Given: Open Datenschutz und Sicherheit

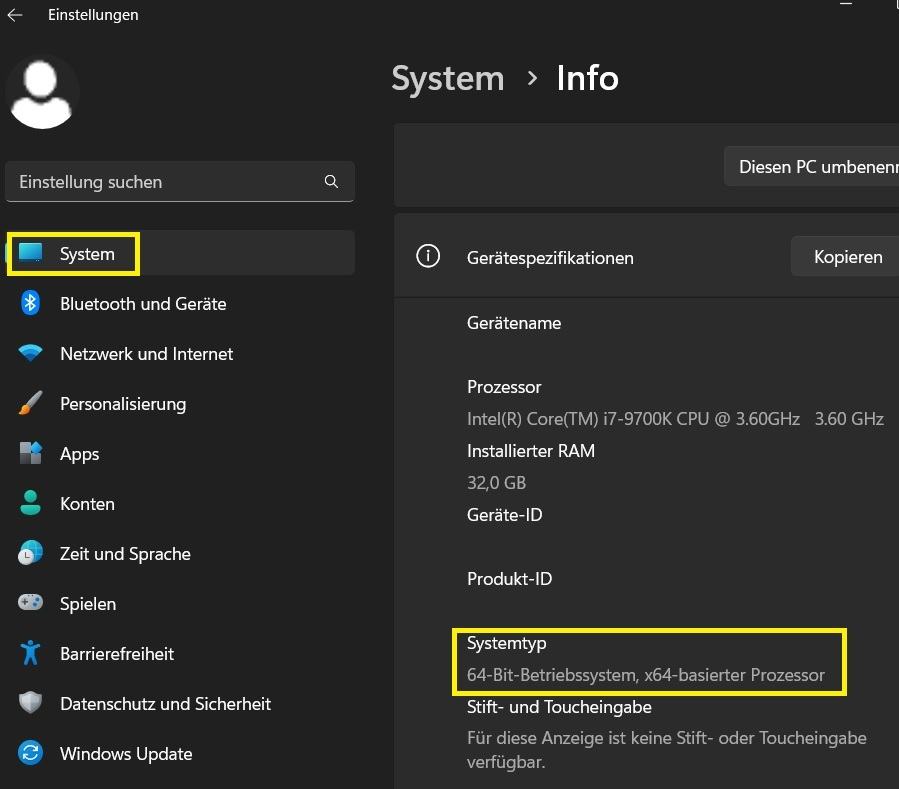Looking at the screenshot, I should click(180, 703).
